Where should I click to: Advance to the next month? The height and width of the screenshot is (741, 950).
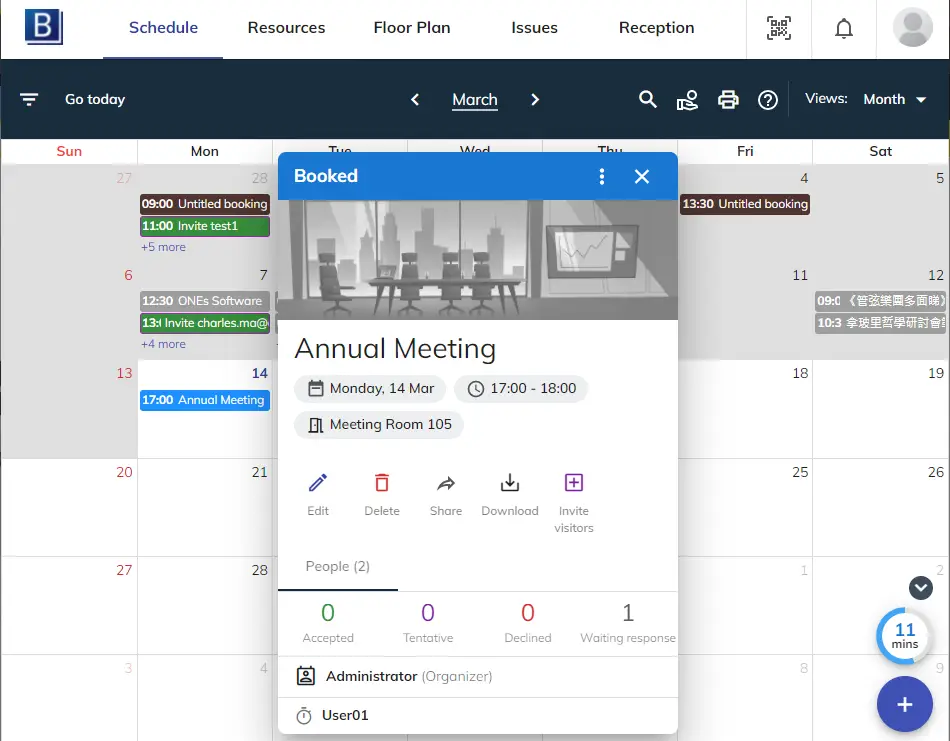pyautogui.click(x=535, y=100)
